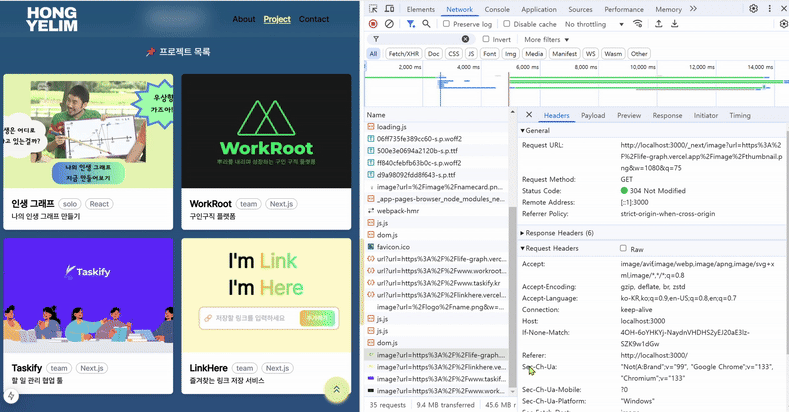Switch to the Elements tab
This screenshot has width=789, height=412.
pyautogui.click(x=421, y=9)
